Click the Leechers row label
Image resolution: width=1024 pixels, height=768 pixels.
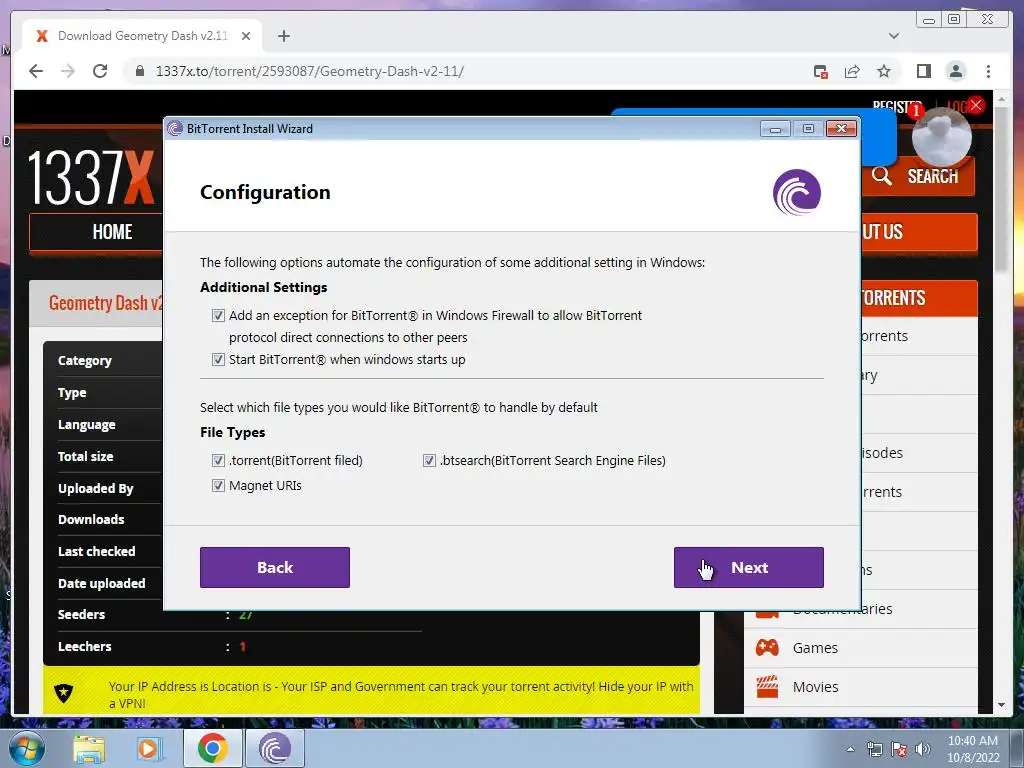click(84, 647)
